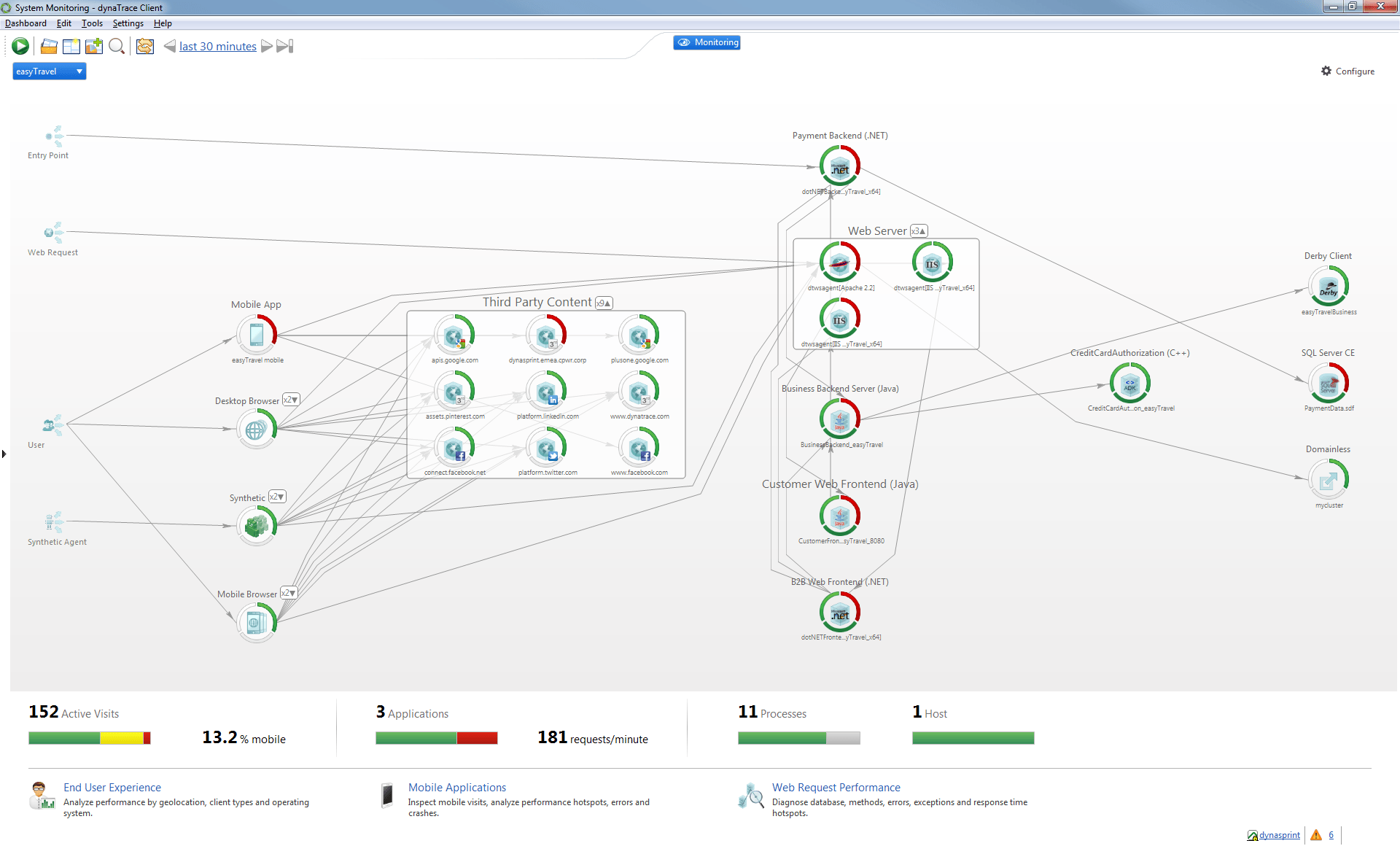This screenshot has height=846, width=1400.
Task: Select the apis.google.com node
Action: coord(454,335)
